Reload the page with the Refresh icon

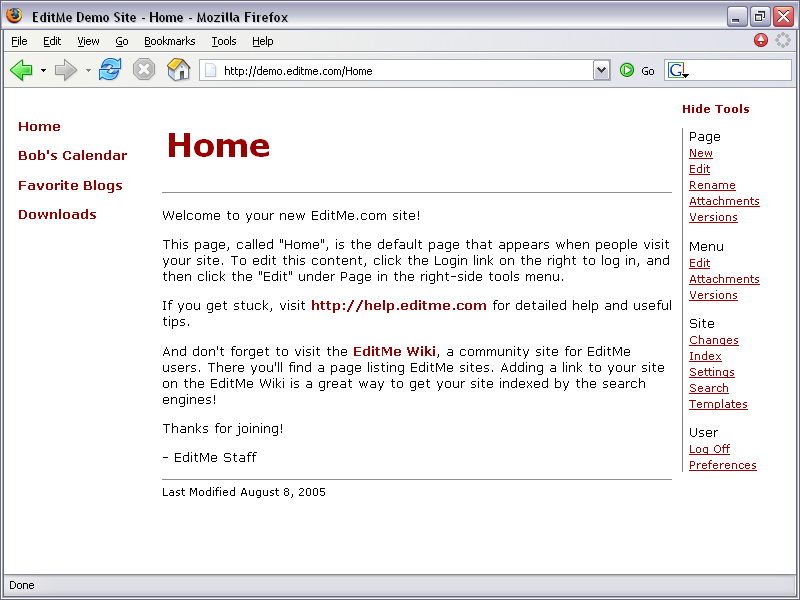(110, 69)
